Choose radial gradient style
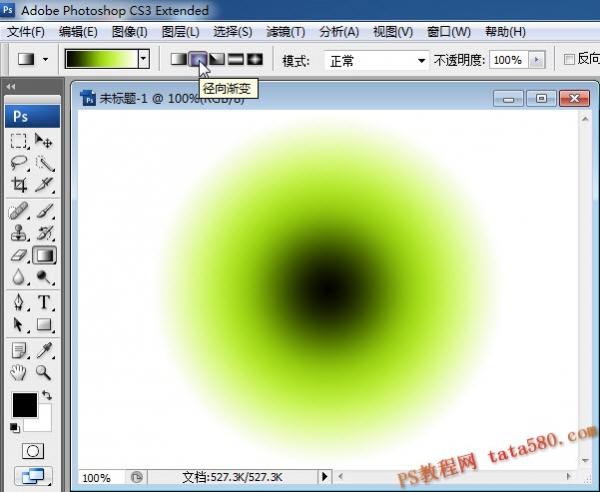Screen dimensions: 600x492 point(198,59)
